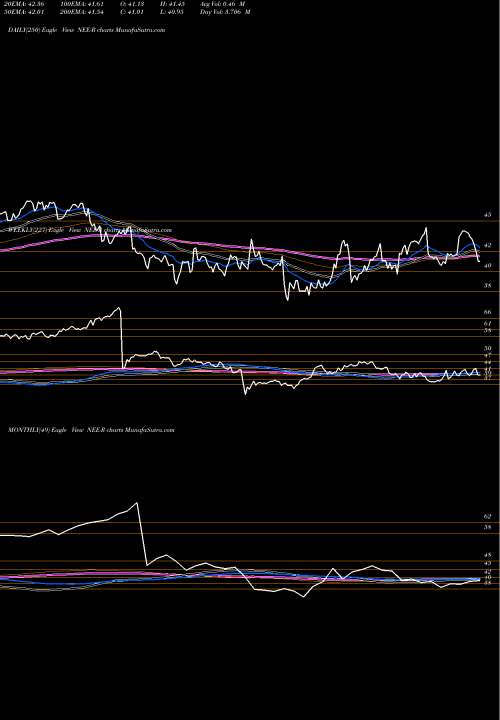Click the DAILY(250) Eagle View chart title
The width and height of the screenshot is (500, 720).
tap(86, 30)
